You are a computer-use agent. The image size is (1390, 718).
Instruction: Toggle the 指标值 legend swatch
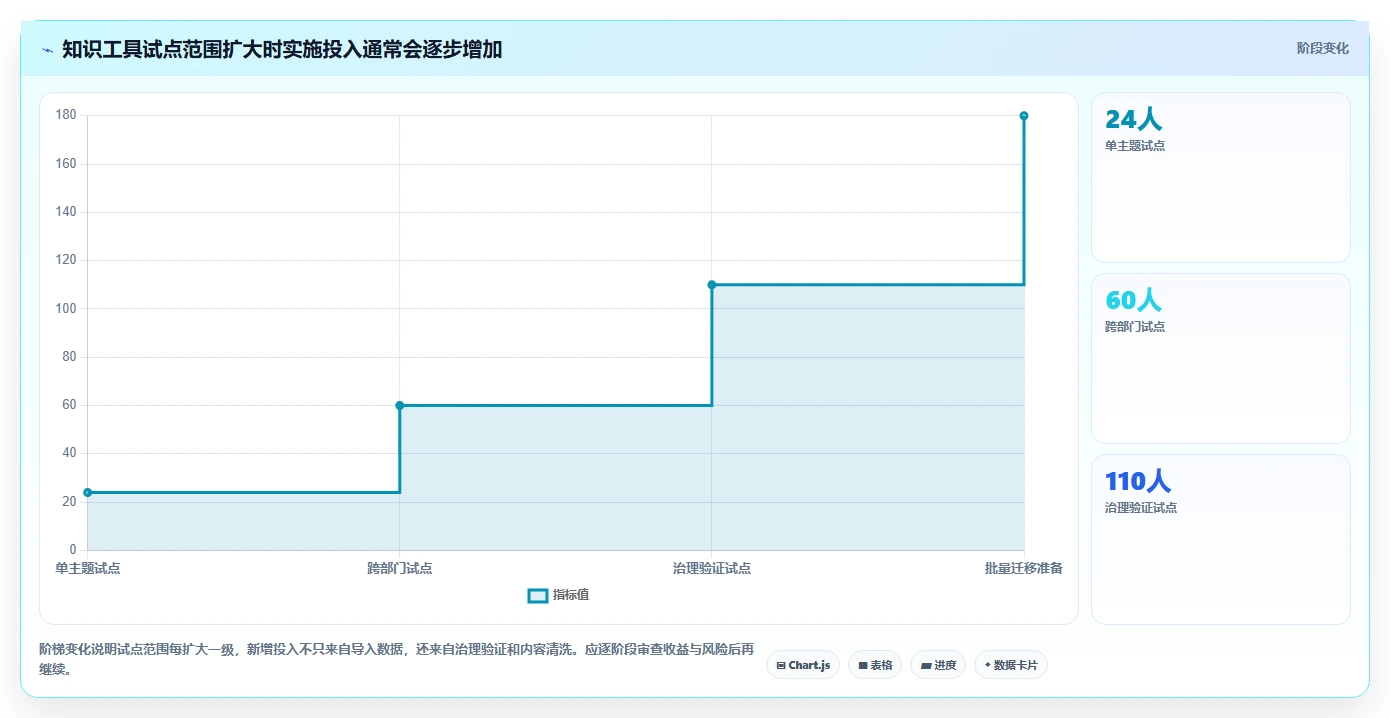537,596
